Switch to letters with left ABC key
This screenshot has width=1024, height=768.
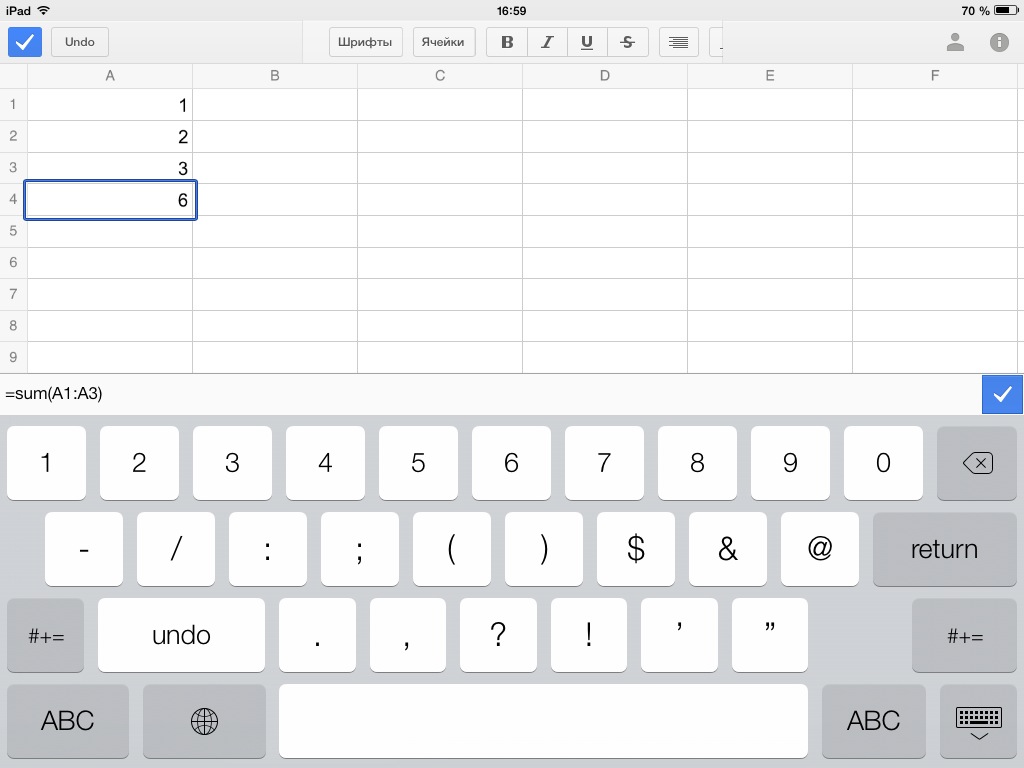coord(68,721)
